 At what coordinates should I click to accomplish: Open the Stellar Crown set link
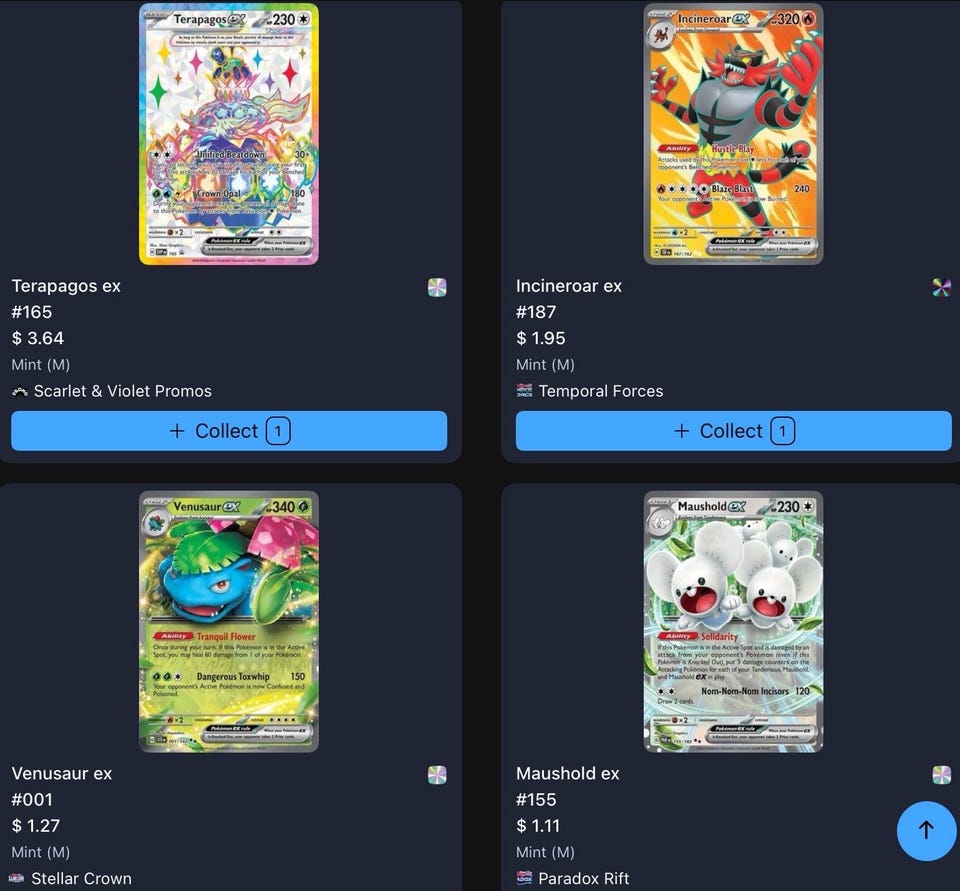tap(81, 879)
